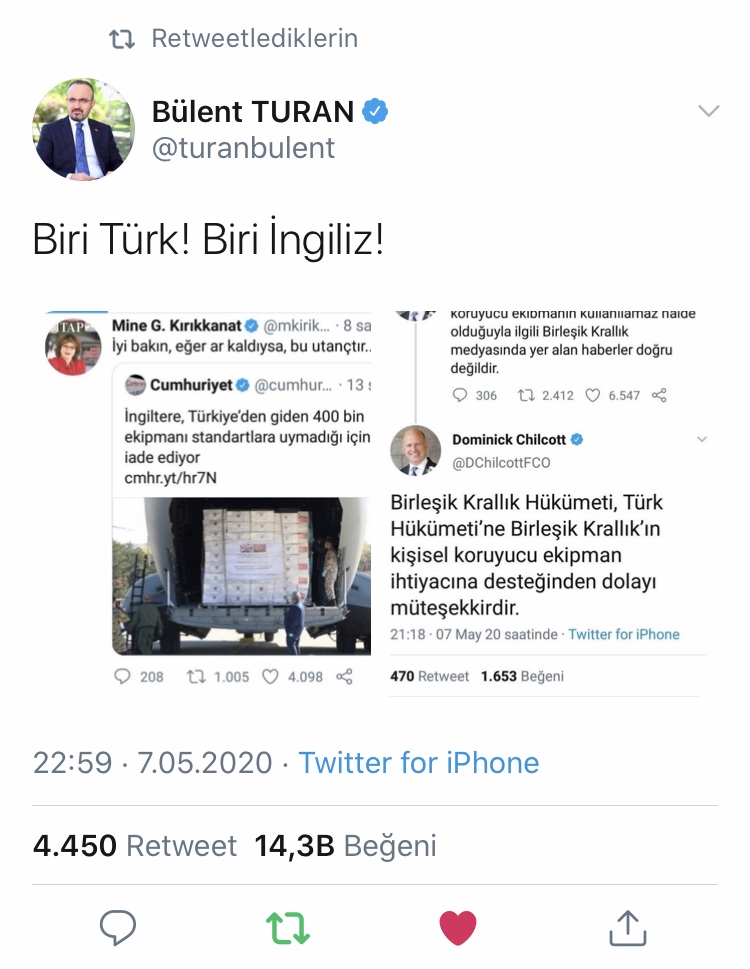750x969 pixels.
Task: Toggle the green retweet button
Action: (287, 928)
